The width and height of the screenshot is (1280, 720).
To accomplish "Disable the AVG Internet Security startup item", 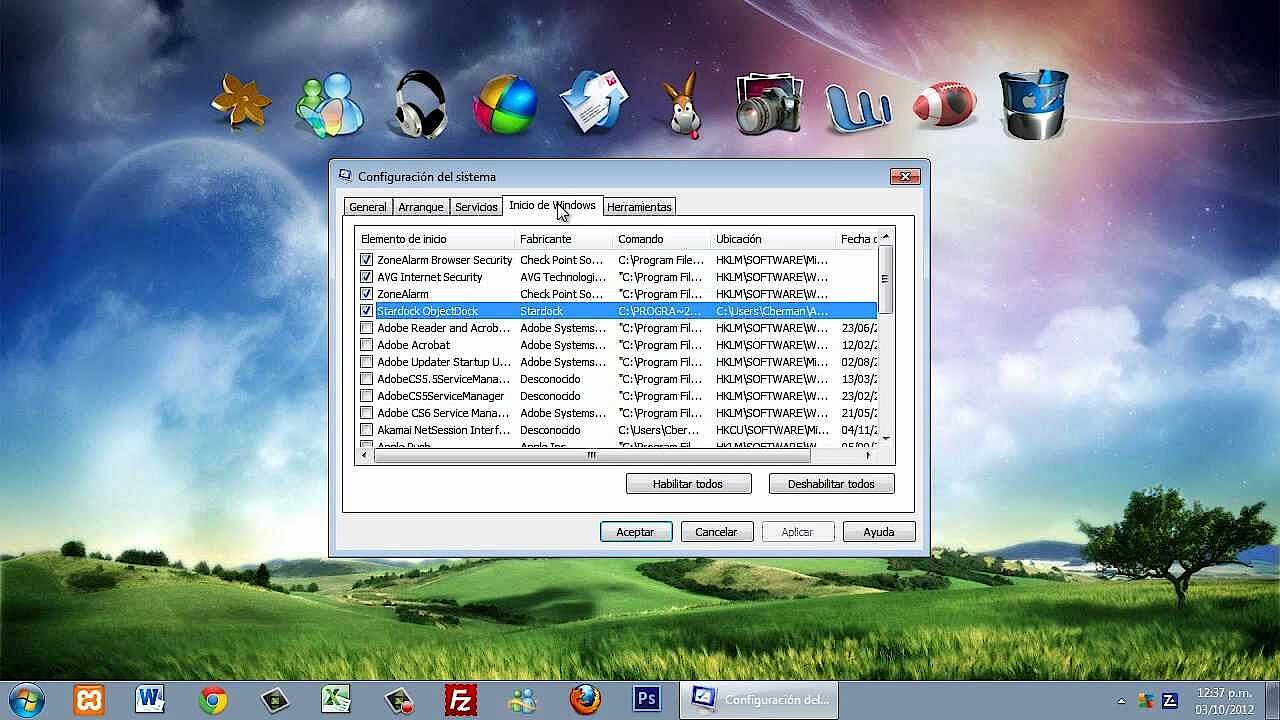I will [366, 277].
